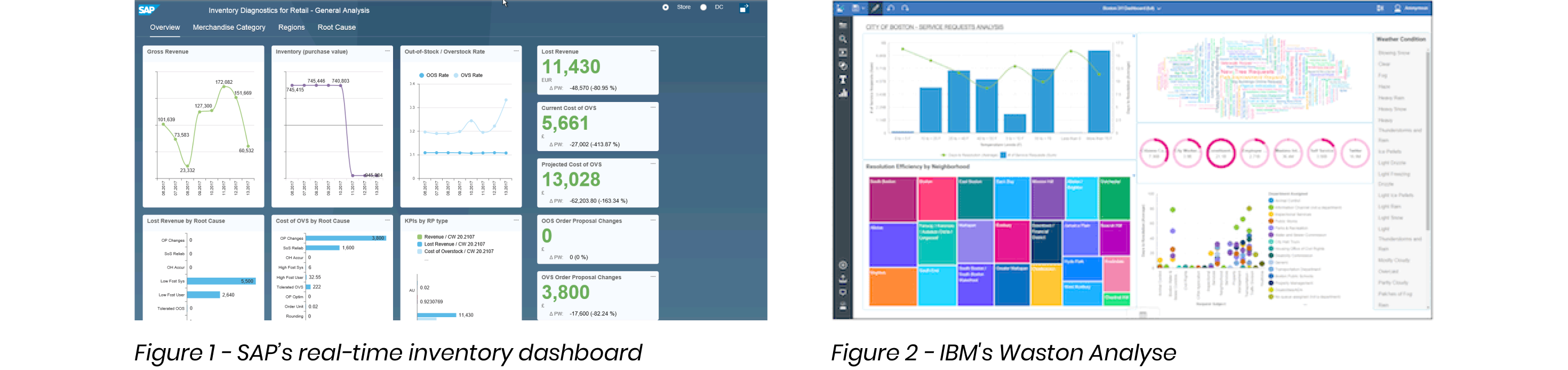
Task: Open options menu of Cost of OVS by Root Cause card
Action: 387,221
